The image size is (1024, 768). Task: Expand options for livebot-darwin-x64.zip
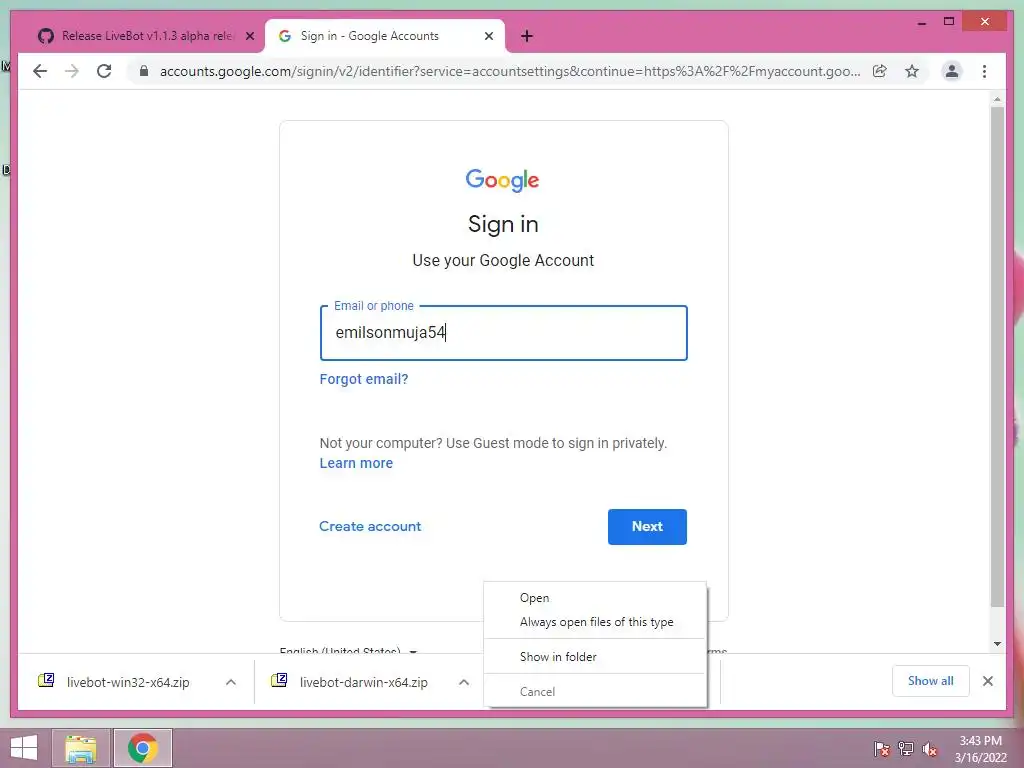click(464, 682)
